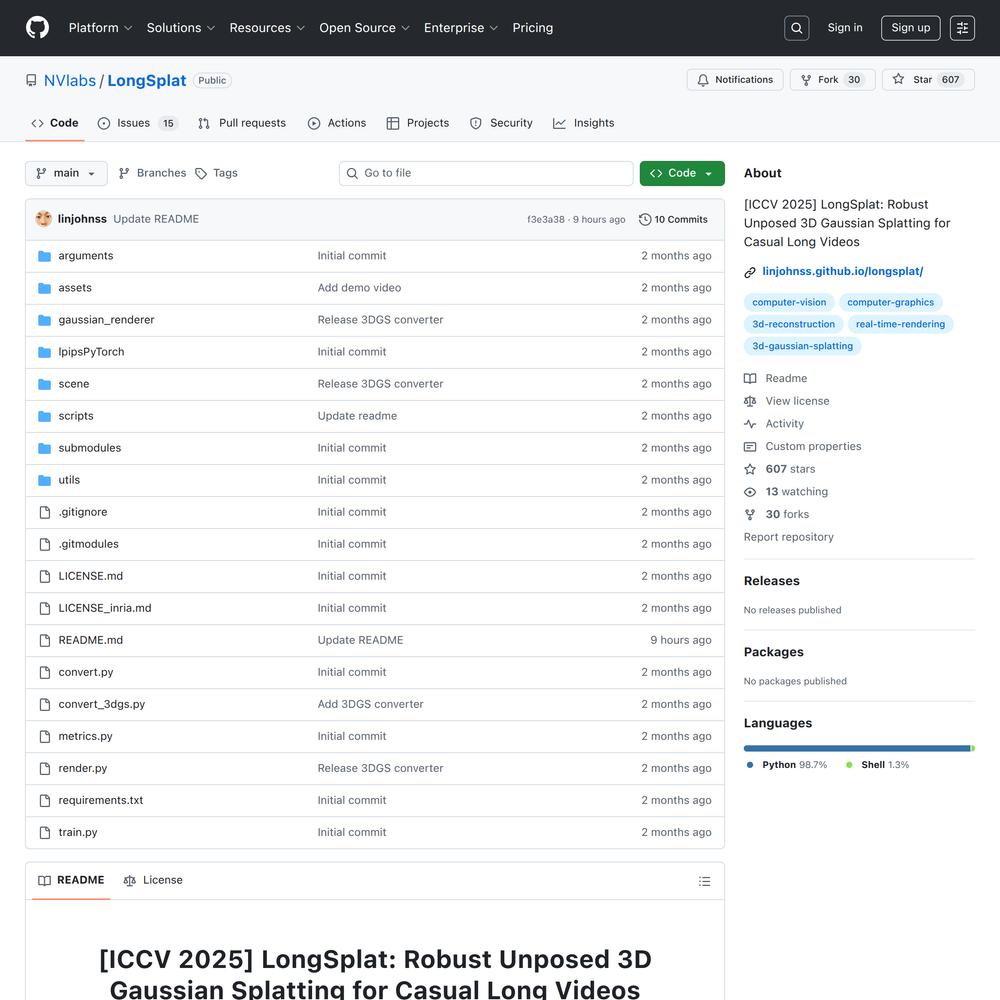The height and width of the screenshot is (1000, 1000).
Task: Switch to the Issues tab
Action: pyautogui.click(x=133, y=123)
